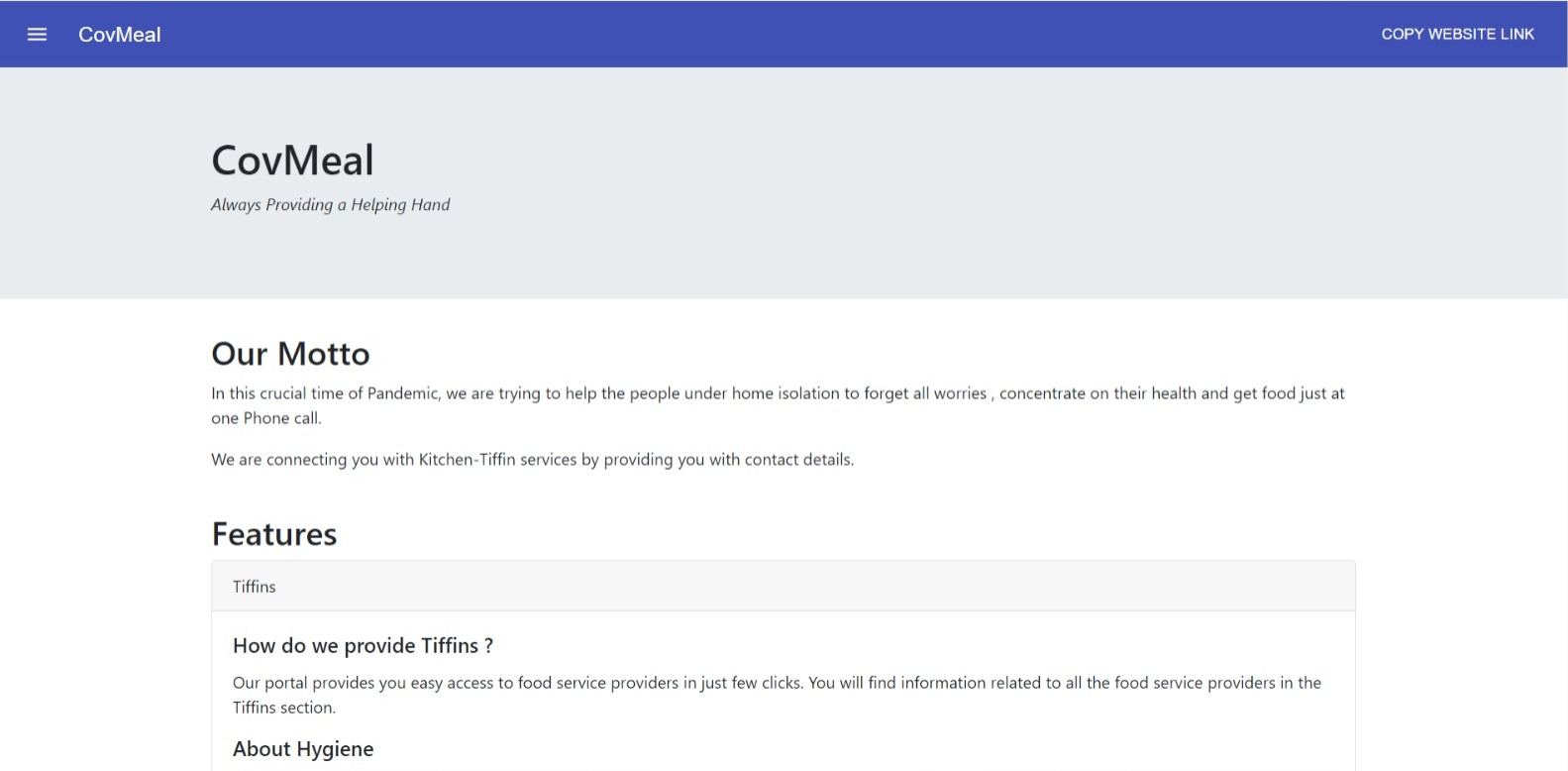1568x771 pixels.
Task: Select the Tiffins card header
Action: pyautogui.click(x=783, y=587)
